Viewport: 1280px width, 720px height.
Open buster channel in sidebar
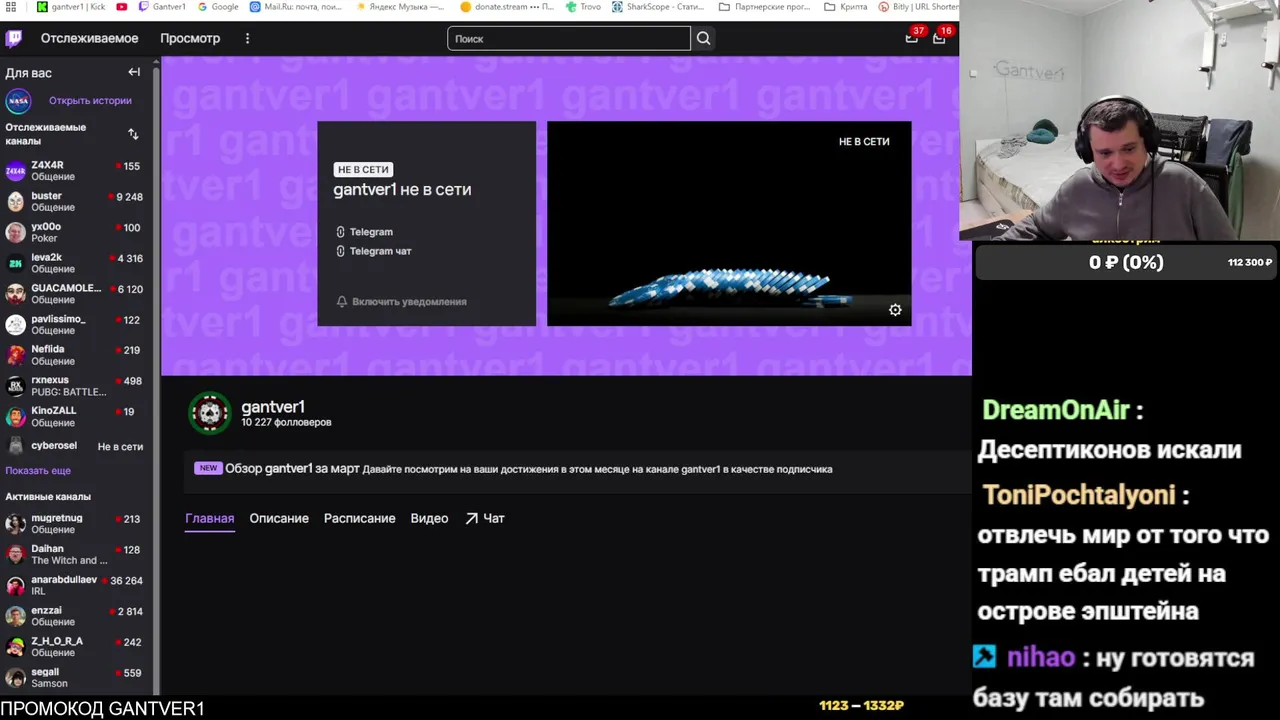75,202
